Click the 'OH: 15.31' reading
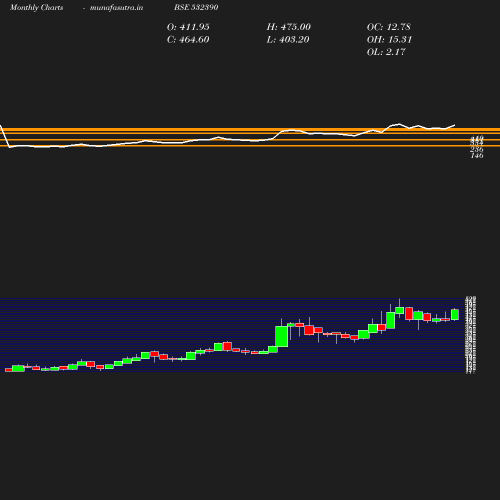 point(389,39)
